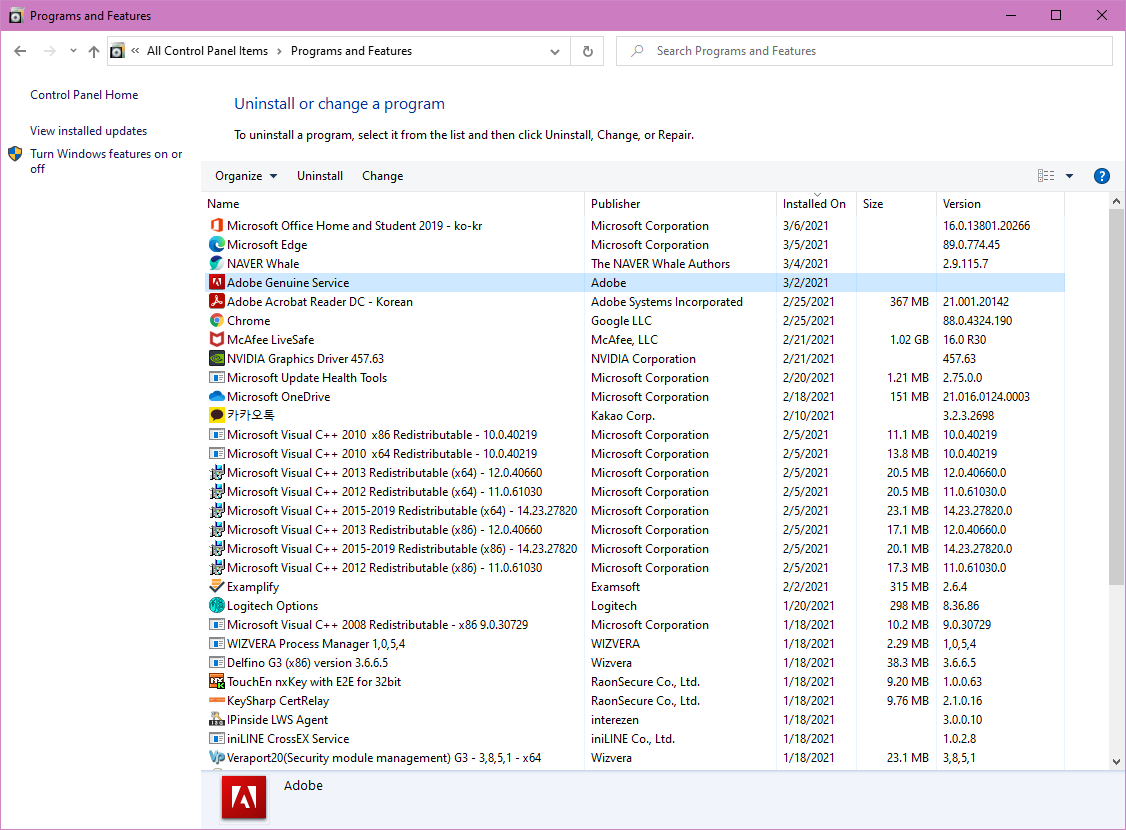Expand the address bar history dropdown
This screenshot has height=830, width=1126.
(554, 51)
